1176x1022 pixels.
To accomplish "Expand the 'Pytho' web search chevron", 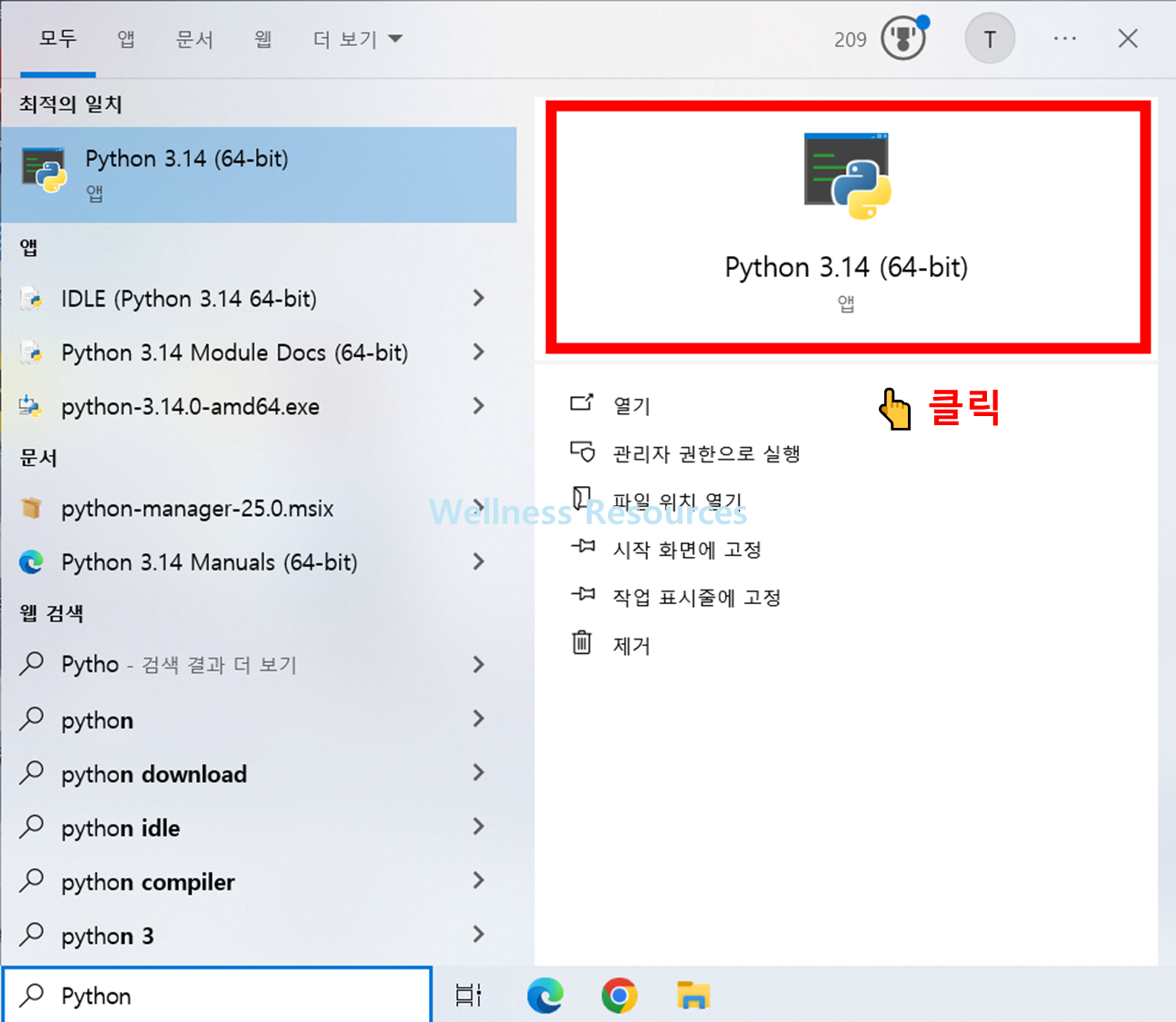I will [479, 665].
